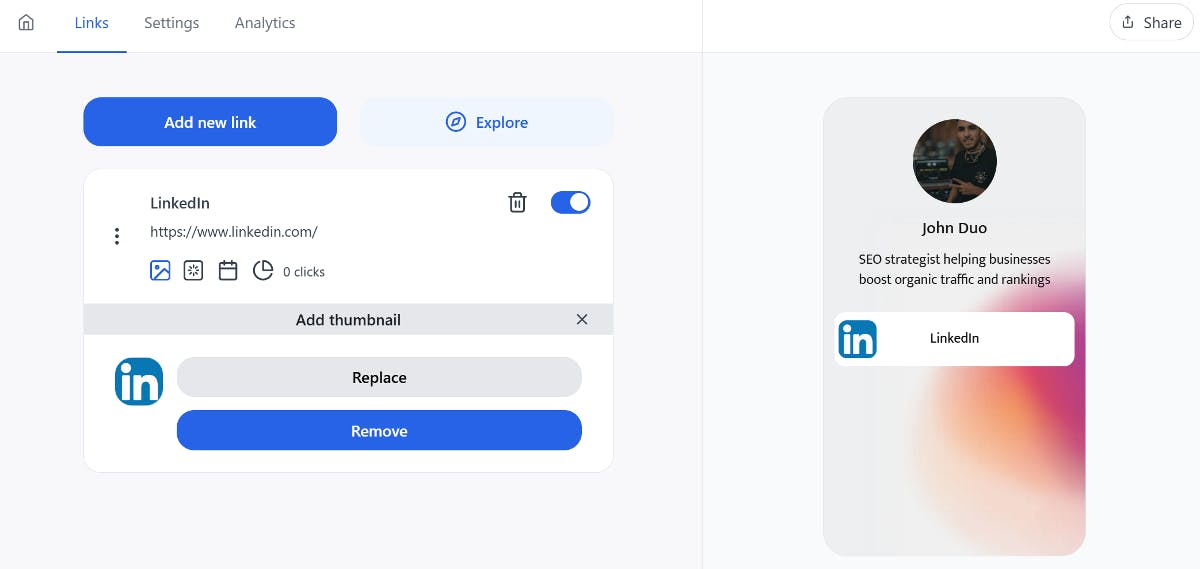
Task: Click the SEO strategist bio text
Action: tap(955, 269)
